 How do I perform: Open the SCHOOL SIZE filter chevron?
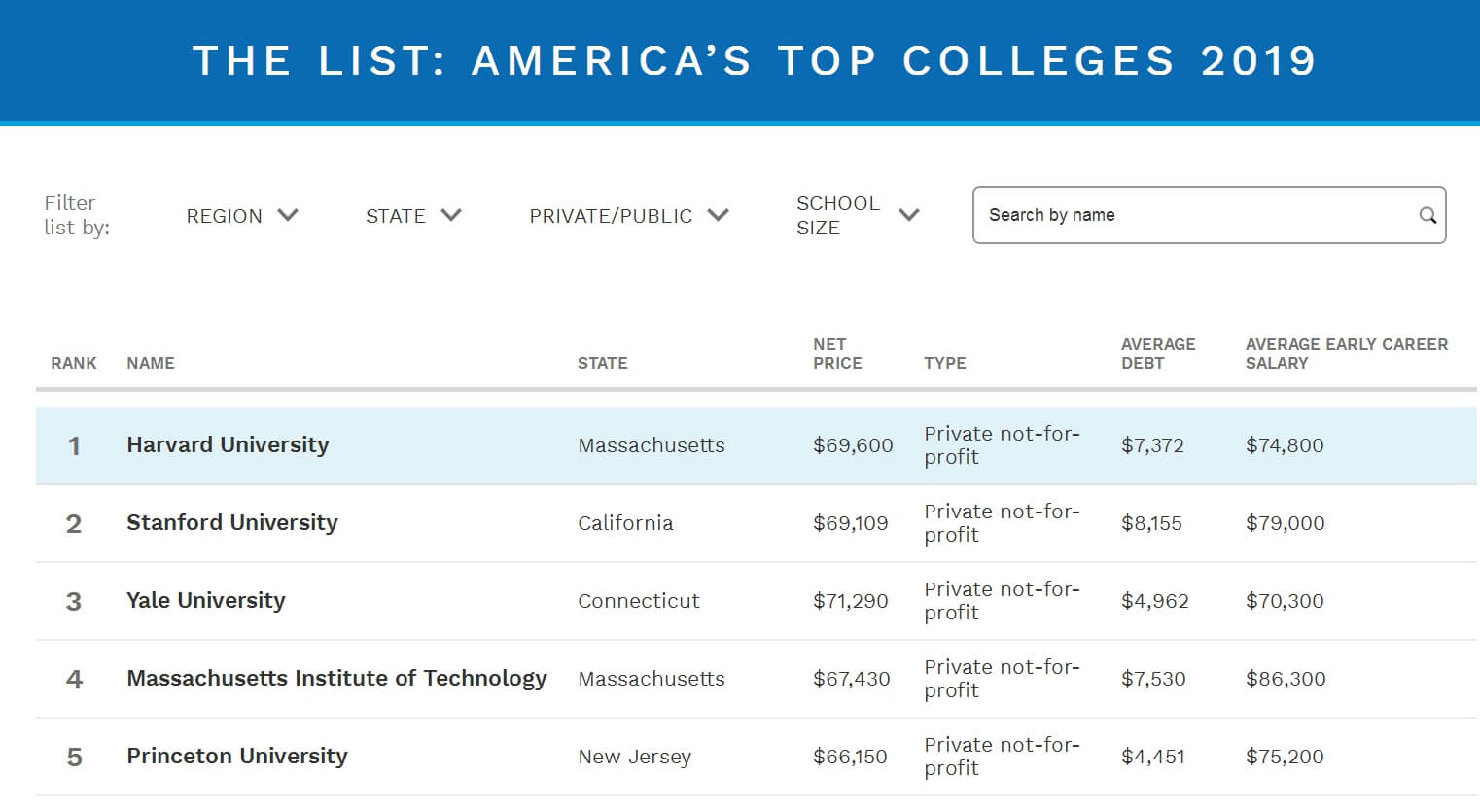[909, 215]
